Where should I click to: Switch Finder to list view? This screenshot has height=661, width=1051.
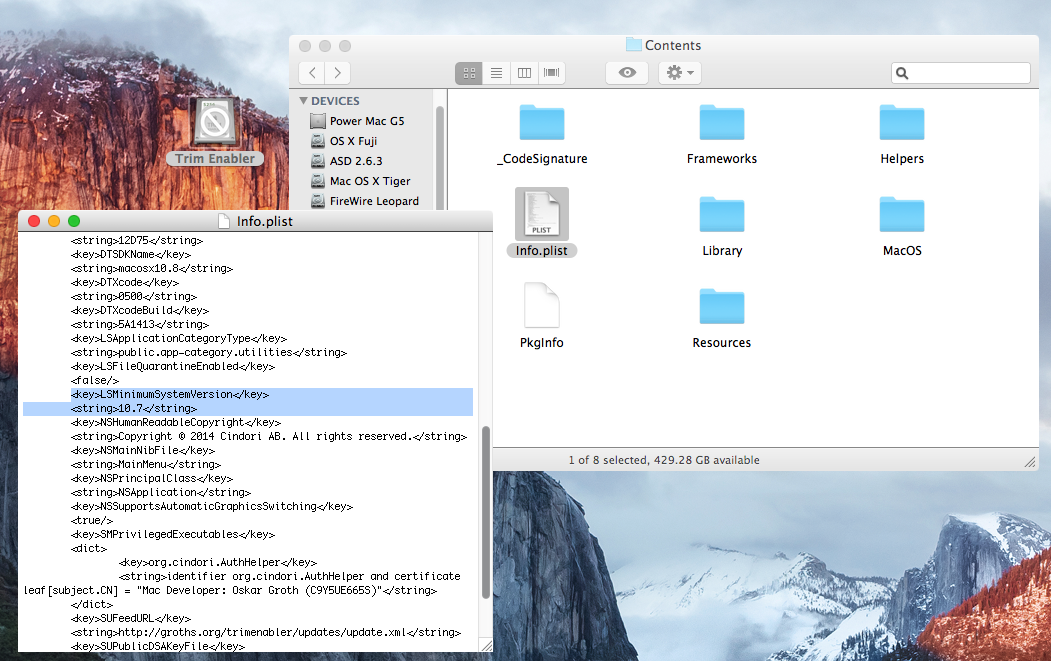(496, 72)
